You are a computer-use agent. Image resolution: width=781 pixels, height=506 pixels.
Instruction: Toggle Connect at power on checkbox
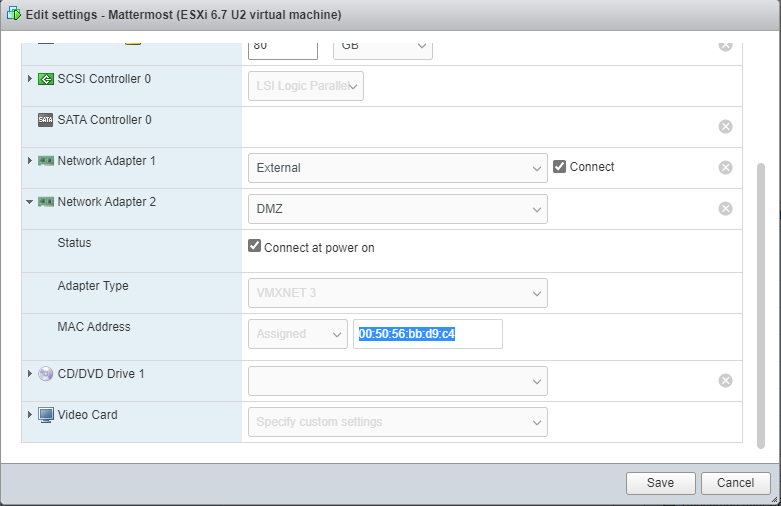coord(255,247)
